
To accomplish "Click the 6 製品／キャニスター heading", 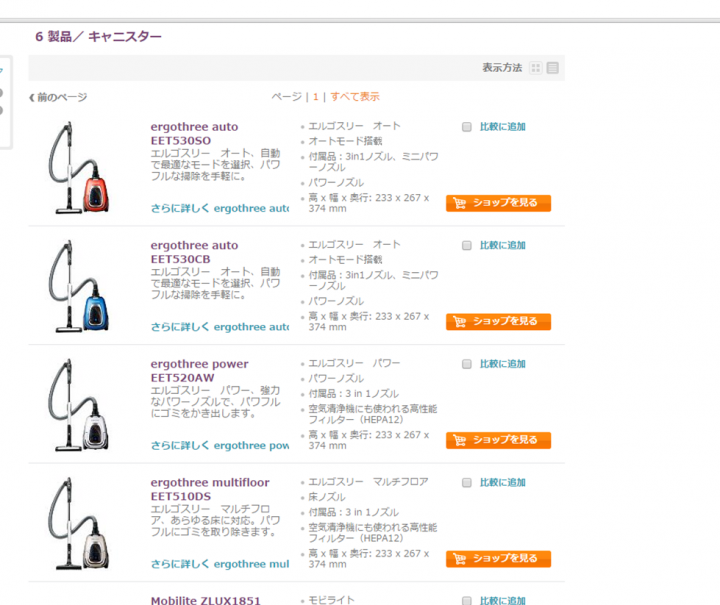I will pos(98,37).
